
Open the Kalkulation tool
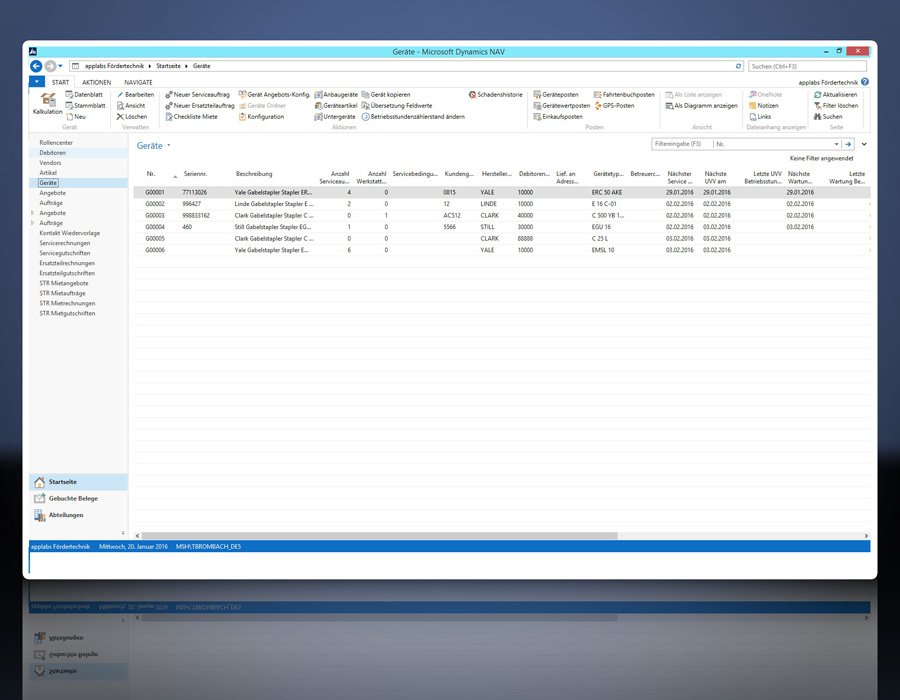pyautogui.click(x=47, y=103)
